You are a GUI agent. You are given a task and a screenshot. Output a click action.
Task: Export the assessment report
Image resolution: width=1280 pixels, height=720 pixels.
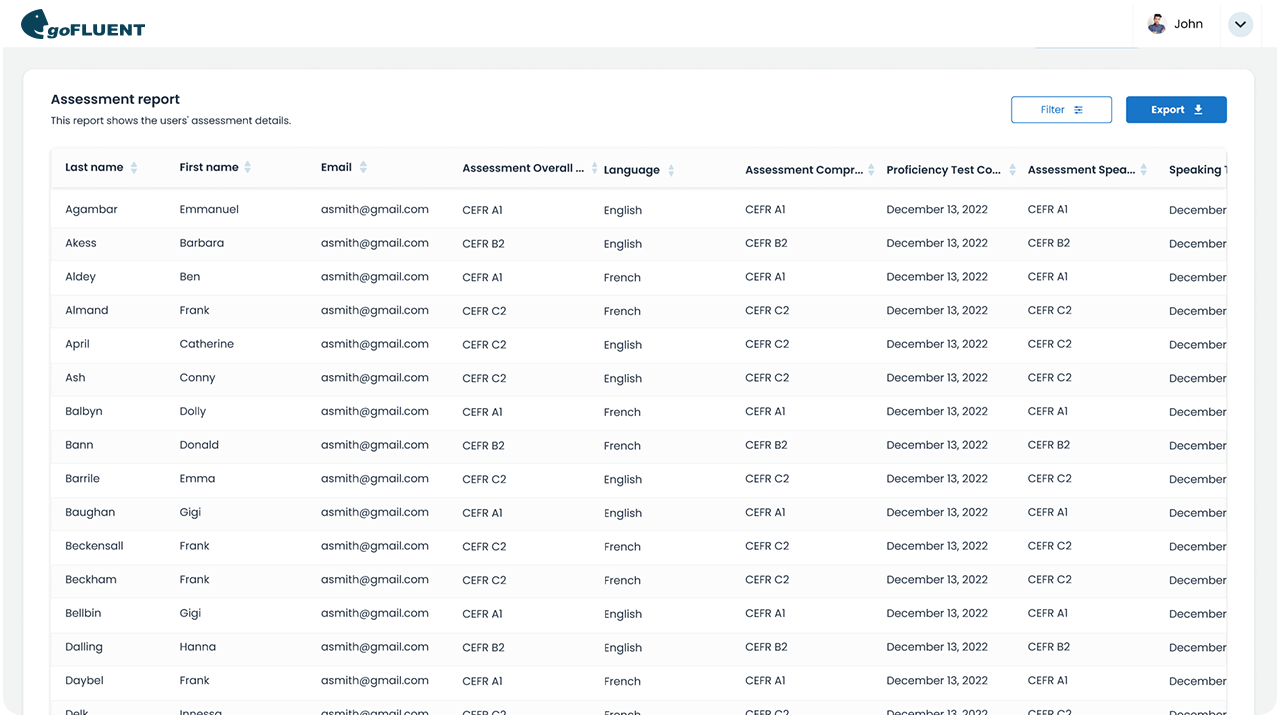(x=1176, y=110)
